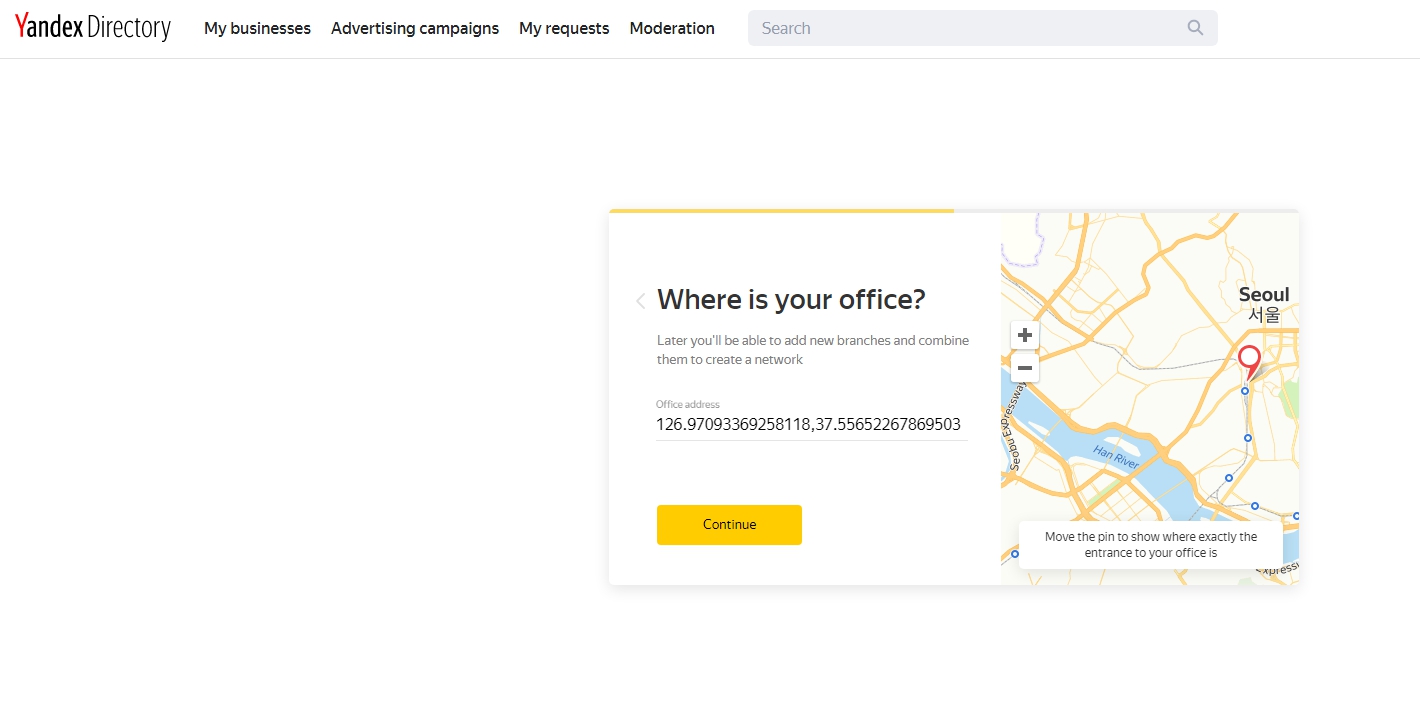Focus the top Search field
1420x723 pixels.
965,28
